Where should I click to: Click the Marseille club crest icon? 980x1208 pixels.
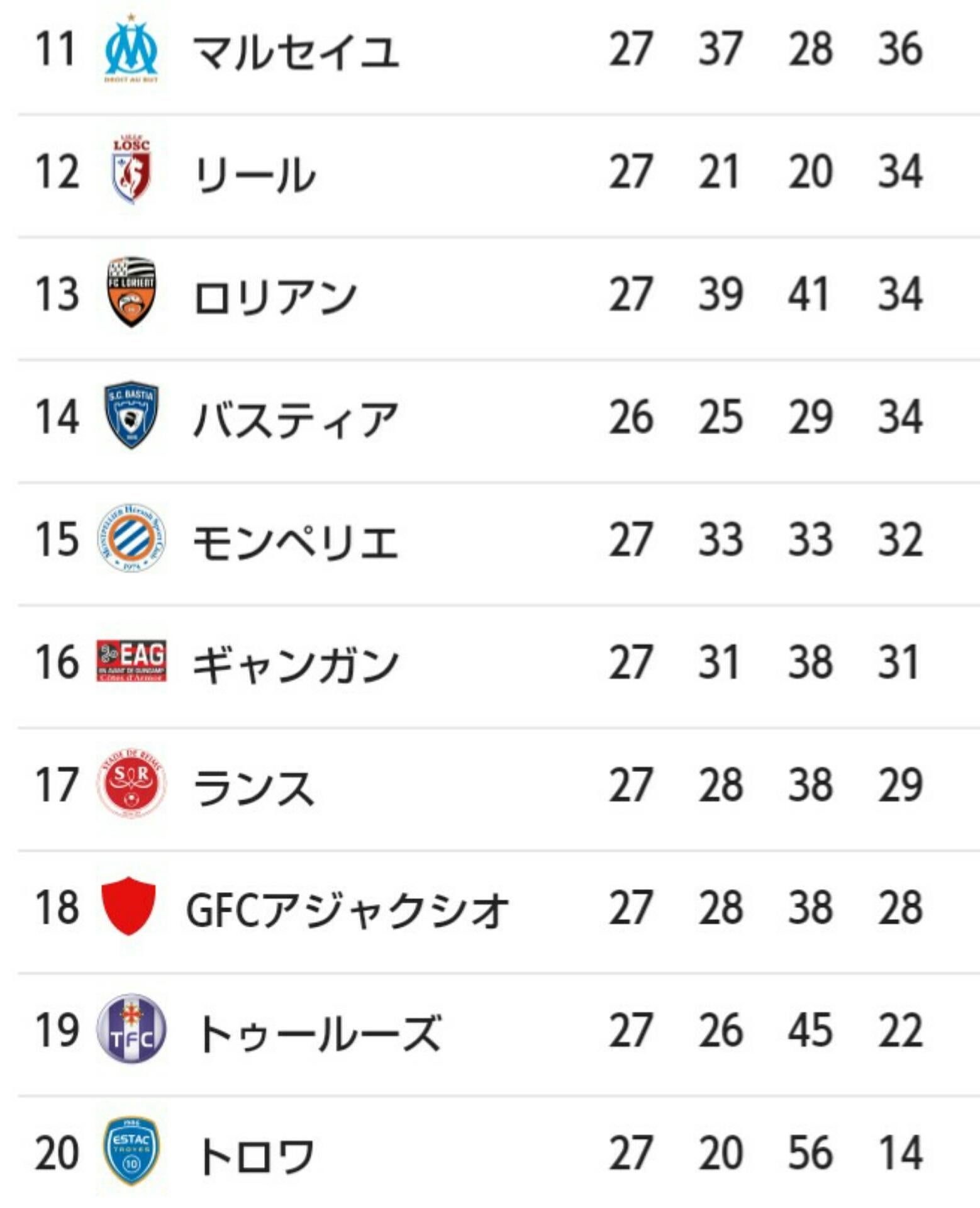click(131, 49)
